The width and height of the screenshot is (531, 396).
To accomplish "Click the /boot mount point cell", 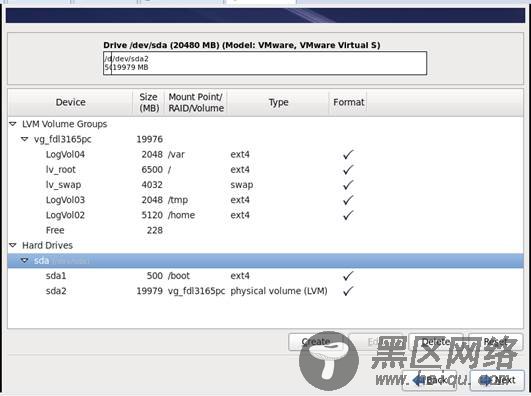I will click(x=179, y=276).
